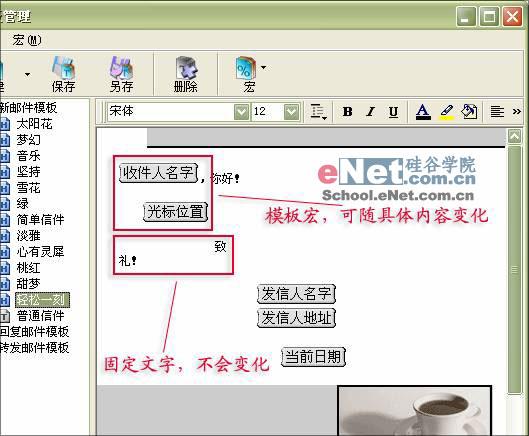529x436 pixels.
Task: Select the 简单信件 template
Action: (40, 220)
